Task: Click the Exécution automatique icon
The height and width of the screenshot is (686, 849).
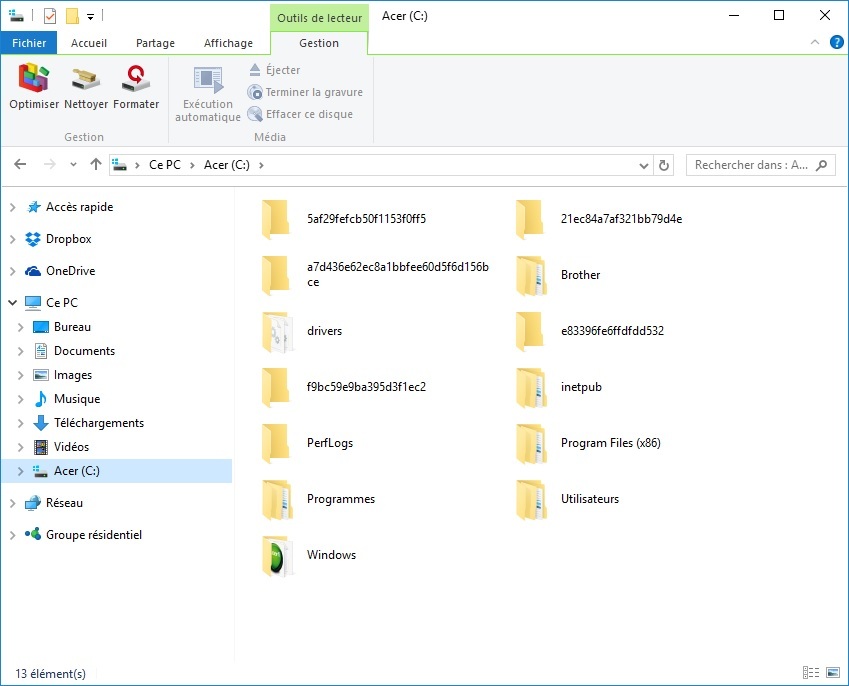Action: (208, 80)
